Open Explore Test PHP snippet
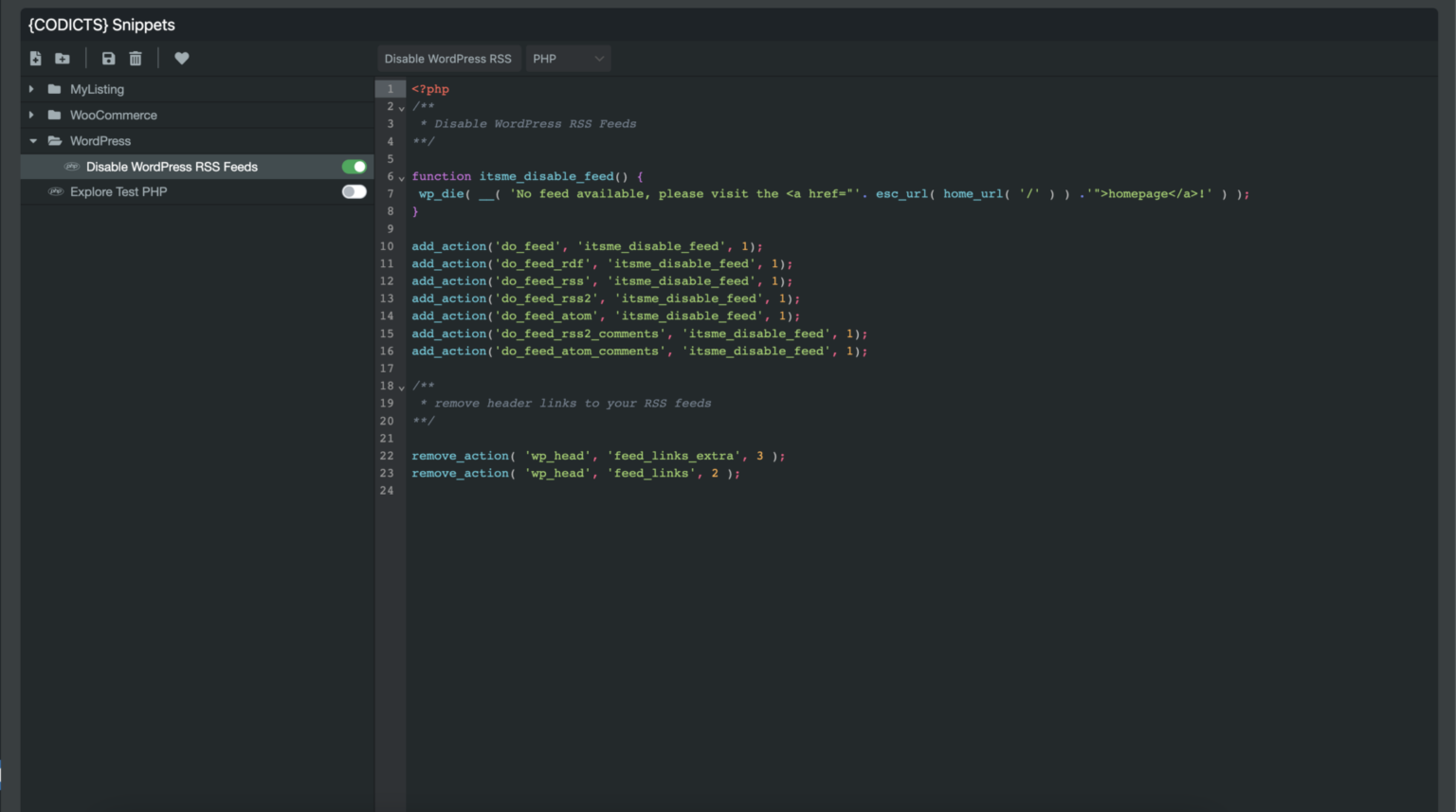The image size is (1456, 812). click(118, 191)
